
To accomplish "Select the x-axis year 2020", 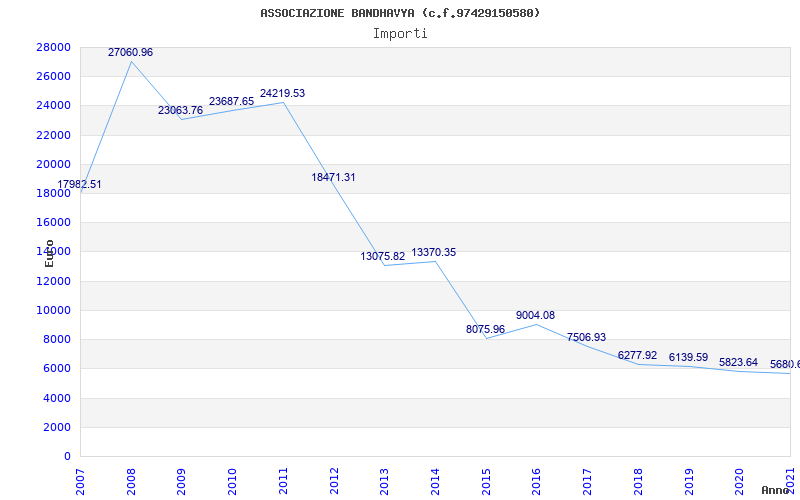I will [740, 481].
